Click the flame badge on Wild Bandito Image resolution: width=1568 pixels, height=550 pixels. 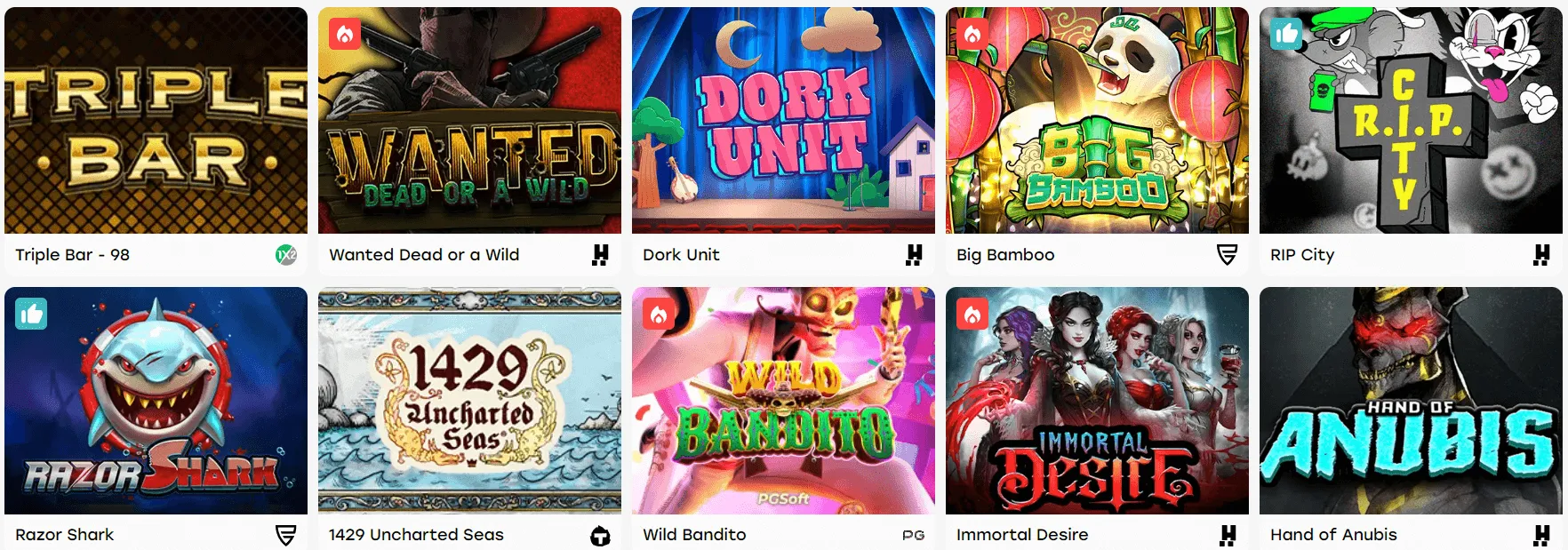point(659,314)
